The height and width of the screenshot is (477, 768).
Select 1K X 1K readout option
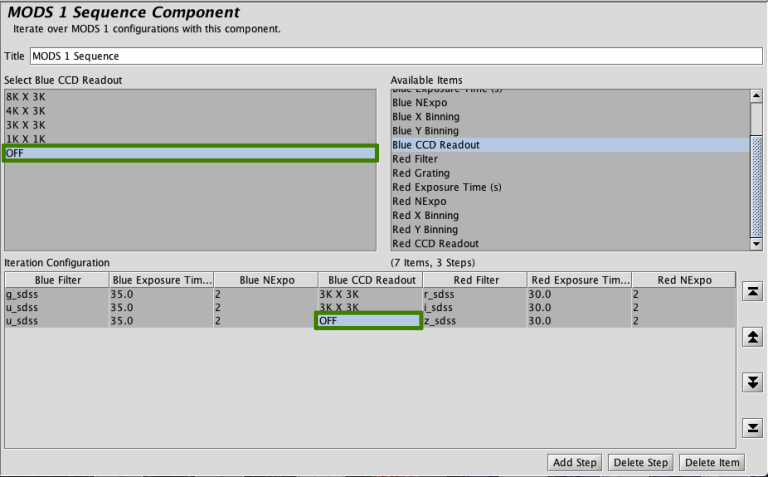190,139
